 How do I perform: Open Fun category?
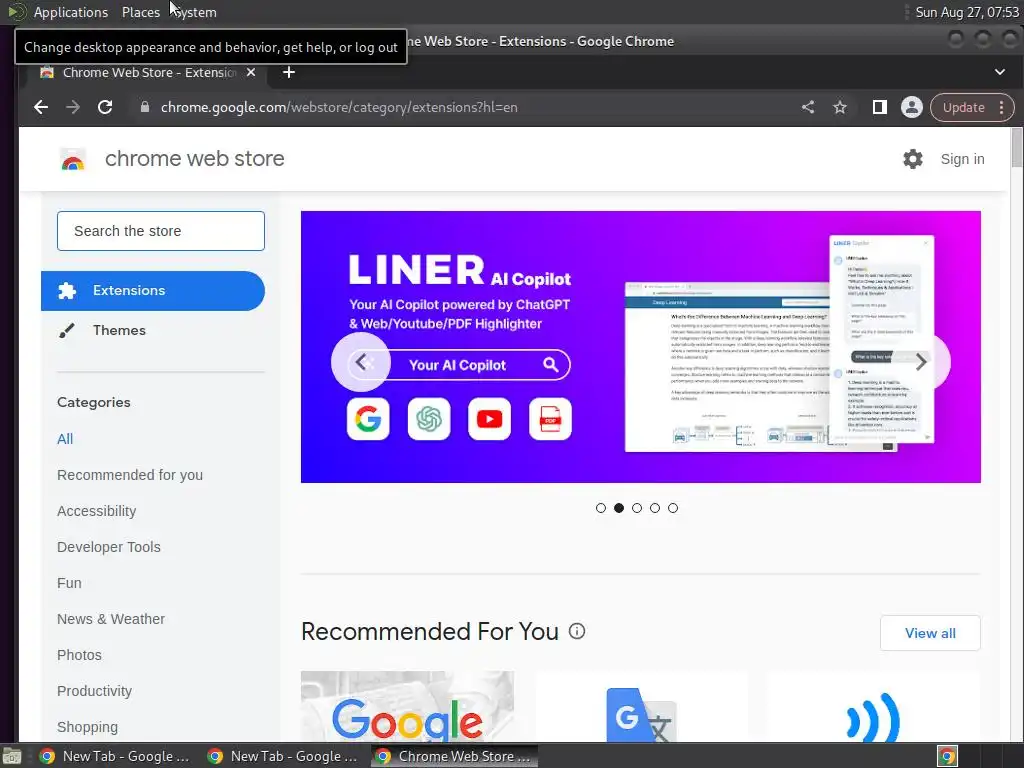tap(69, 583)
